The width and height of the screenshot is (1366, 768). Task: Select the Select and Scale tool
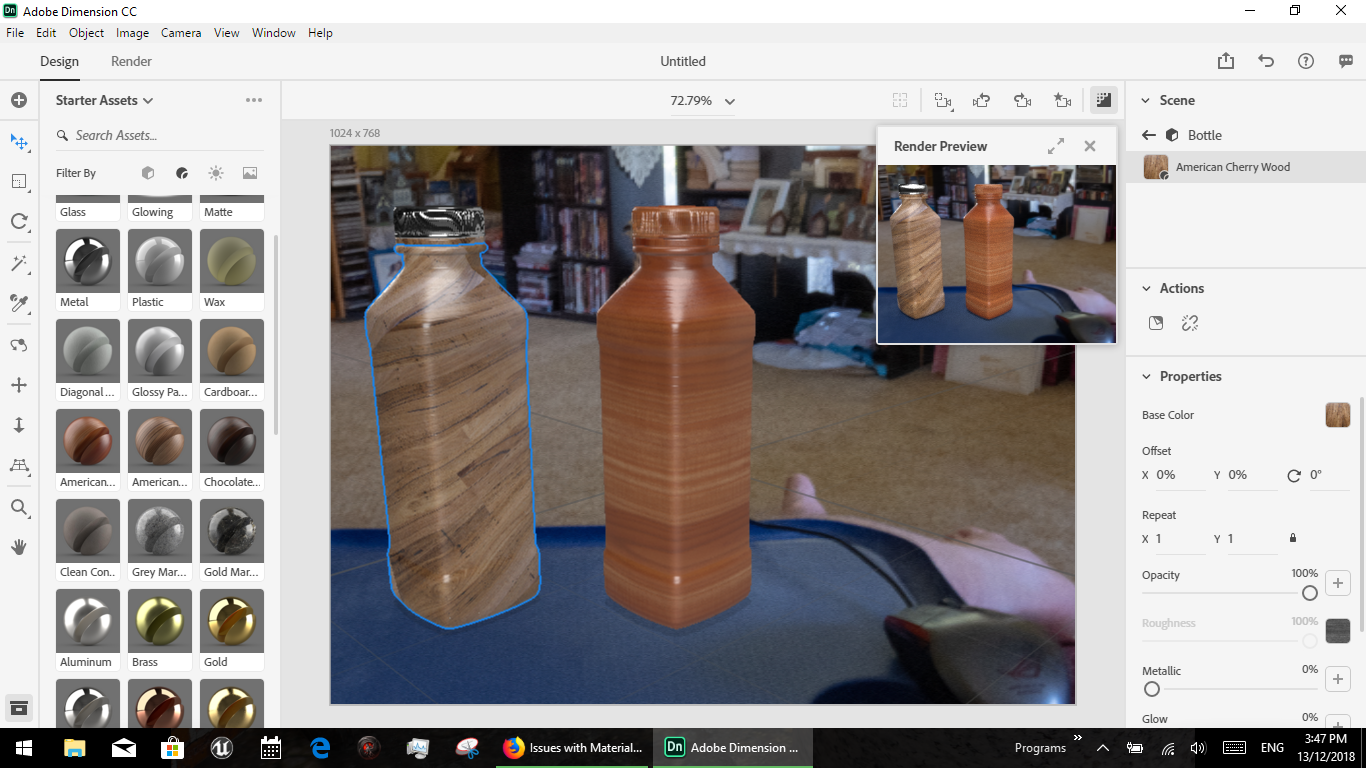[19, 181]
